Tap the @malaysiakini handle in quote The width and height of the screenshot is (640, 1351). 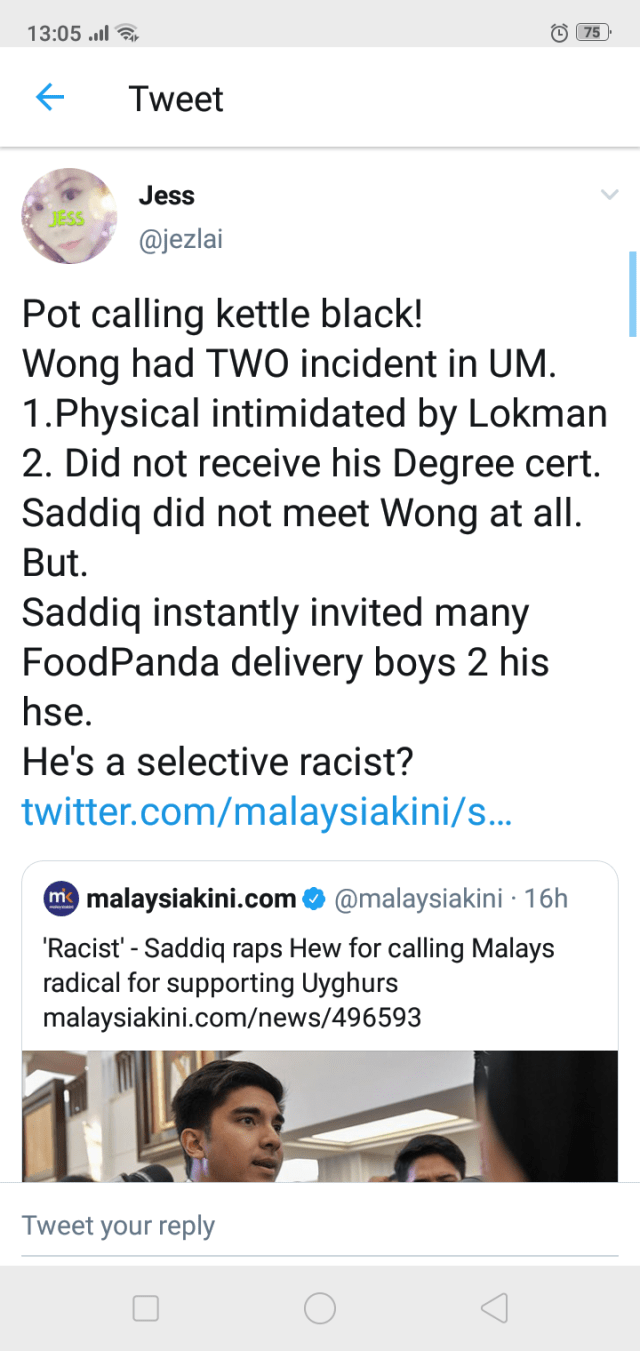point(417,899)
